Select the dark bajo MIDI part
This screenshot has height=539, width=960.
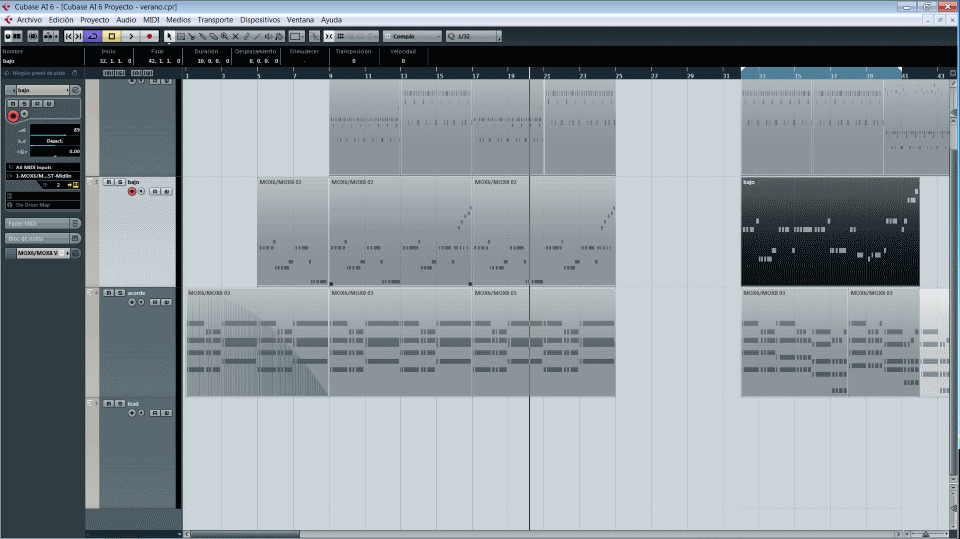coord(830,232)
